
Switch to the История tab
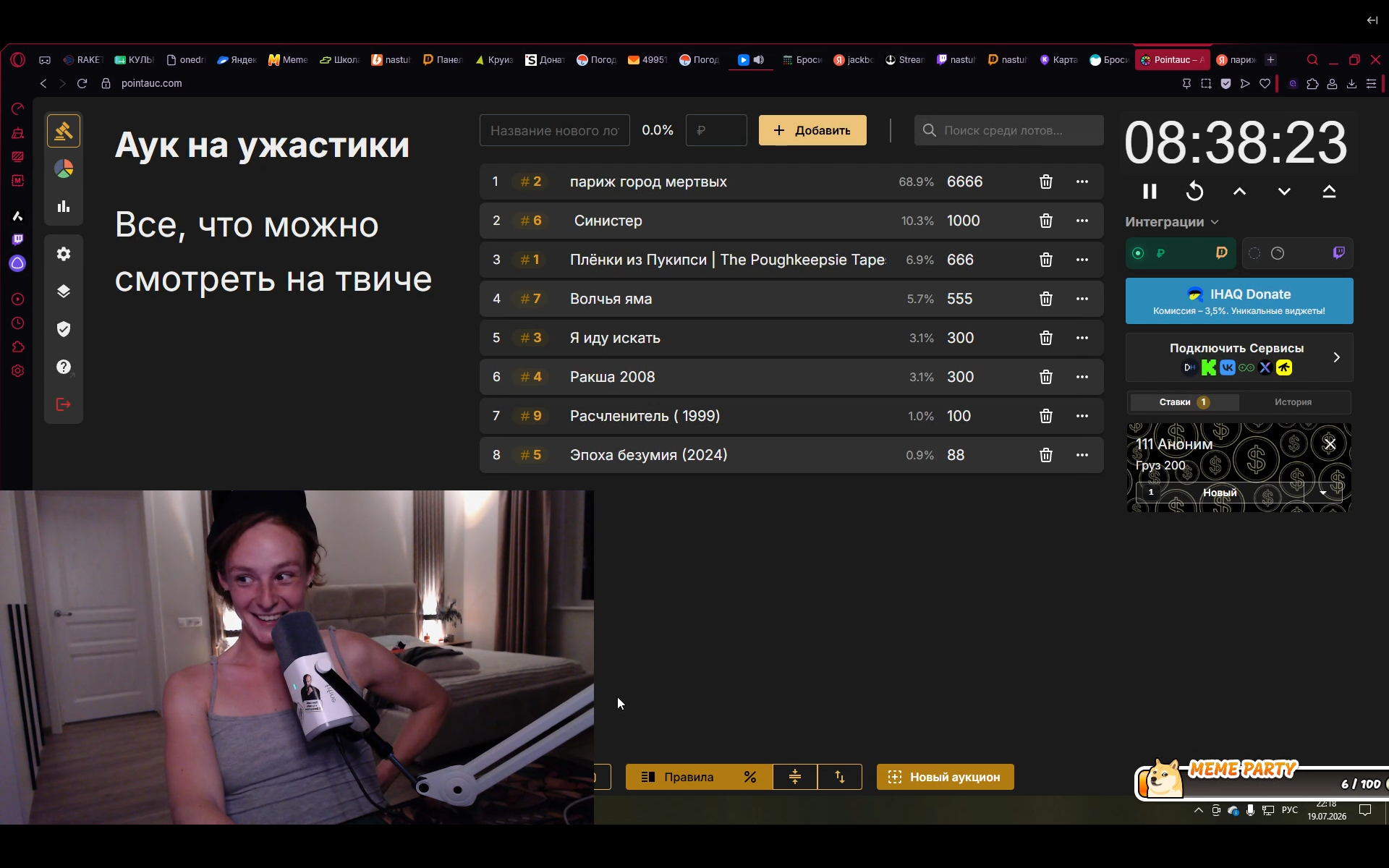[x=1294, y=402]
